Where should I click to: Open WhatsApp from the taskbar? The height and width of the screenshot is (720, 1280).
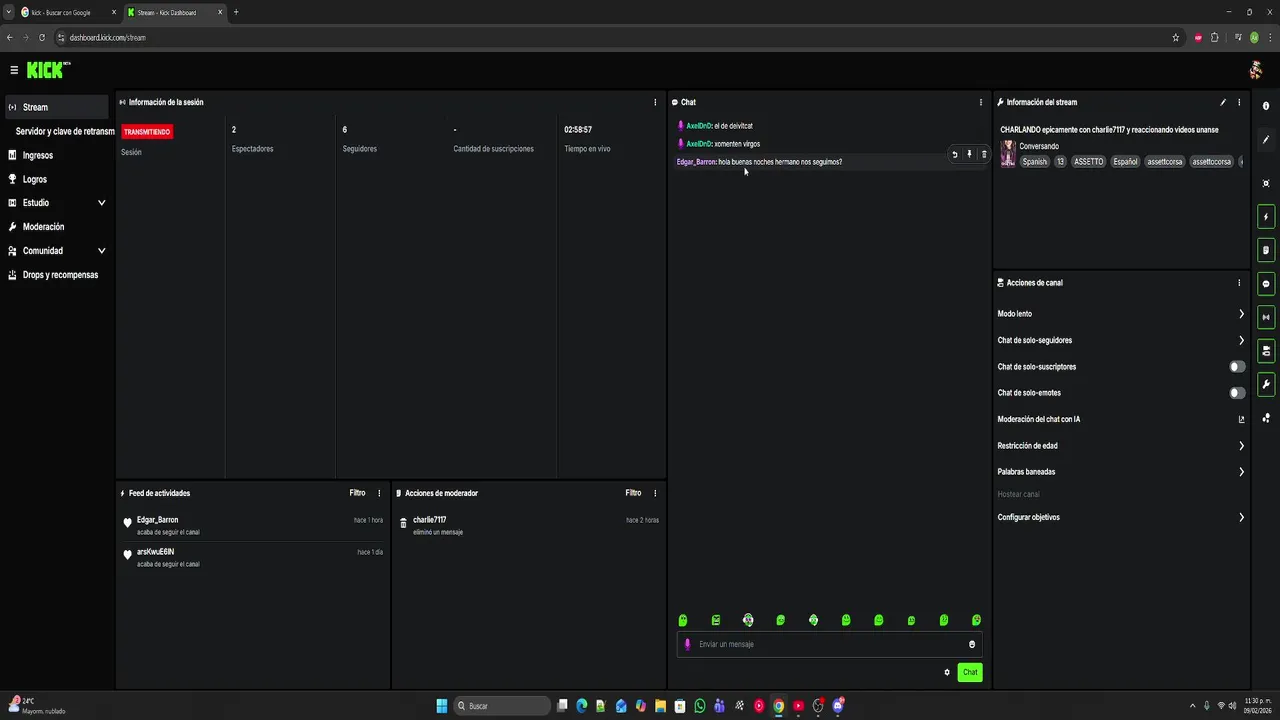pyautogui.click(x=700, y=706)
